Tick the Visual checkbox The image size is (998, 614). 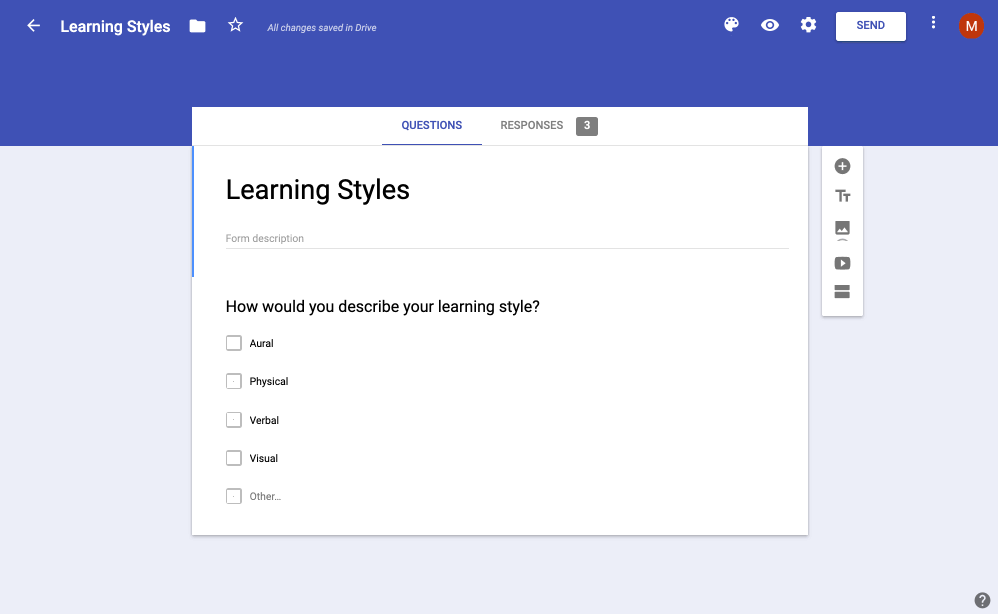coord(234,458)
